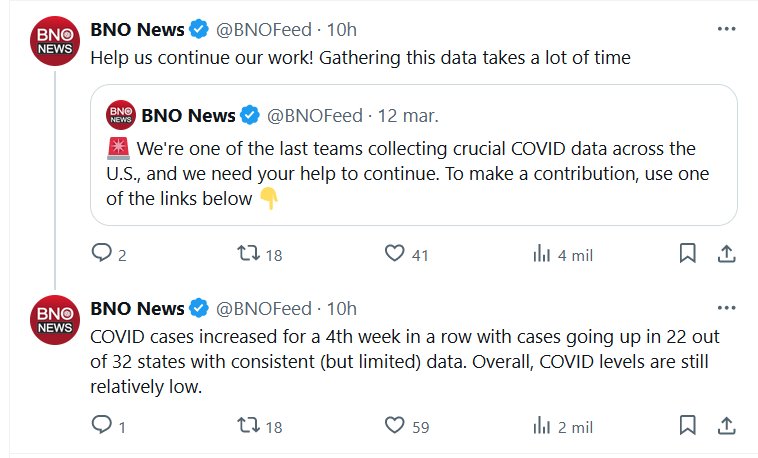This screenshot has width=758, height=458.
Task: Open the @BNOFeed handle on the first tweet
Action: click(264, 30)
